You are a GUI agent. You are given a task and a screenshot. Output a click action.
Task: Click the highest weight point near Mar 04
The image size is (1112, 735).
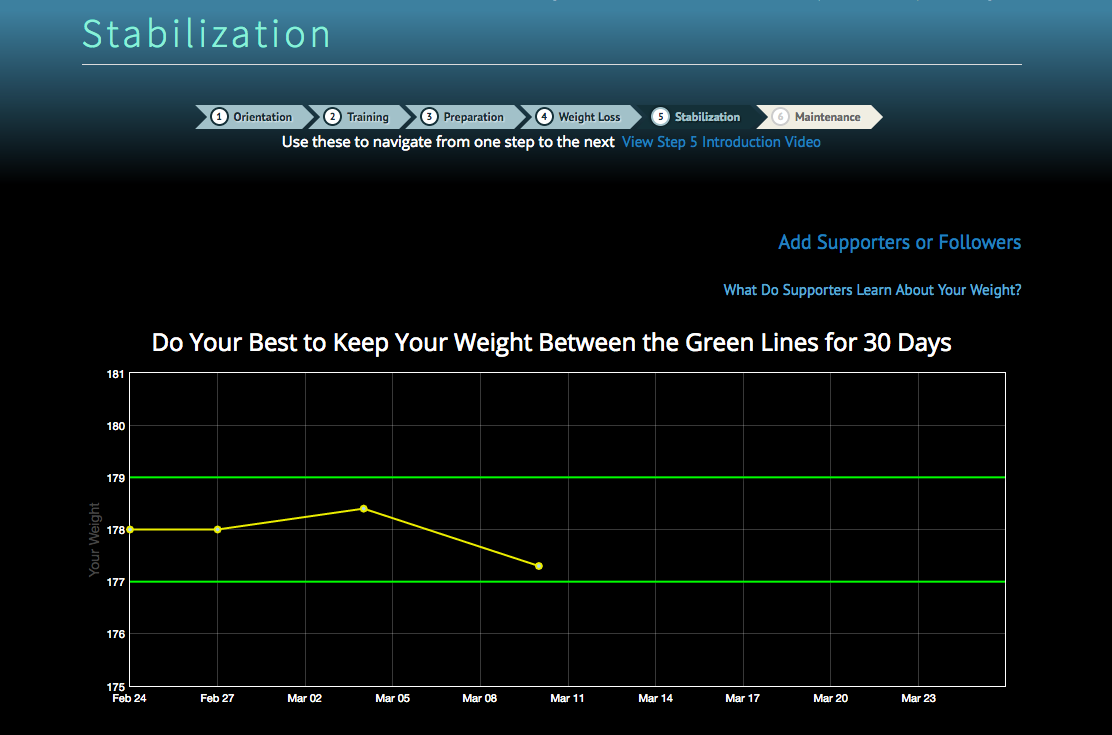click(x=364, y=508)
